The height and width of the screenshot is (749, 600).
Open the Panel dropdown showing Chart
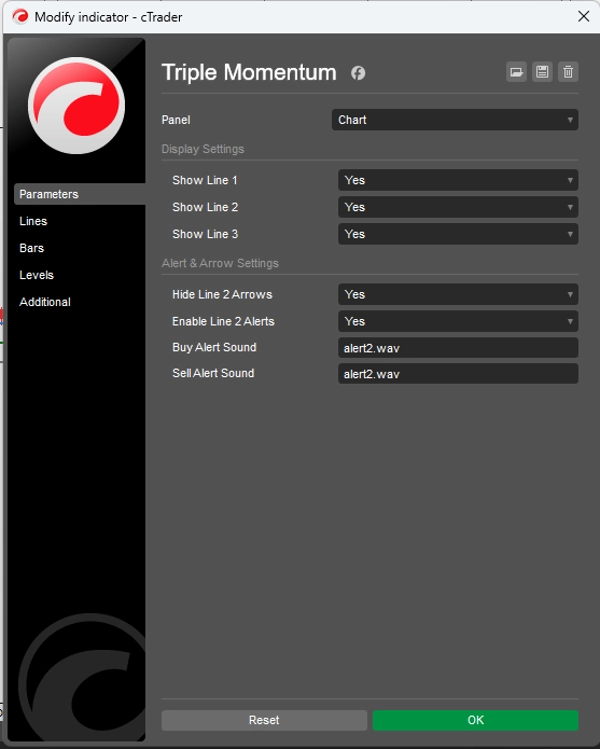(x=455, y=120)
